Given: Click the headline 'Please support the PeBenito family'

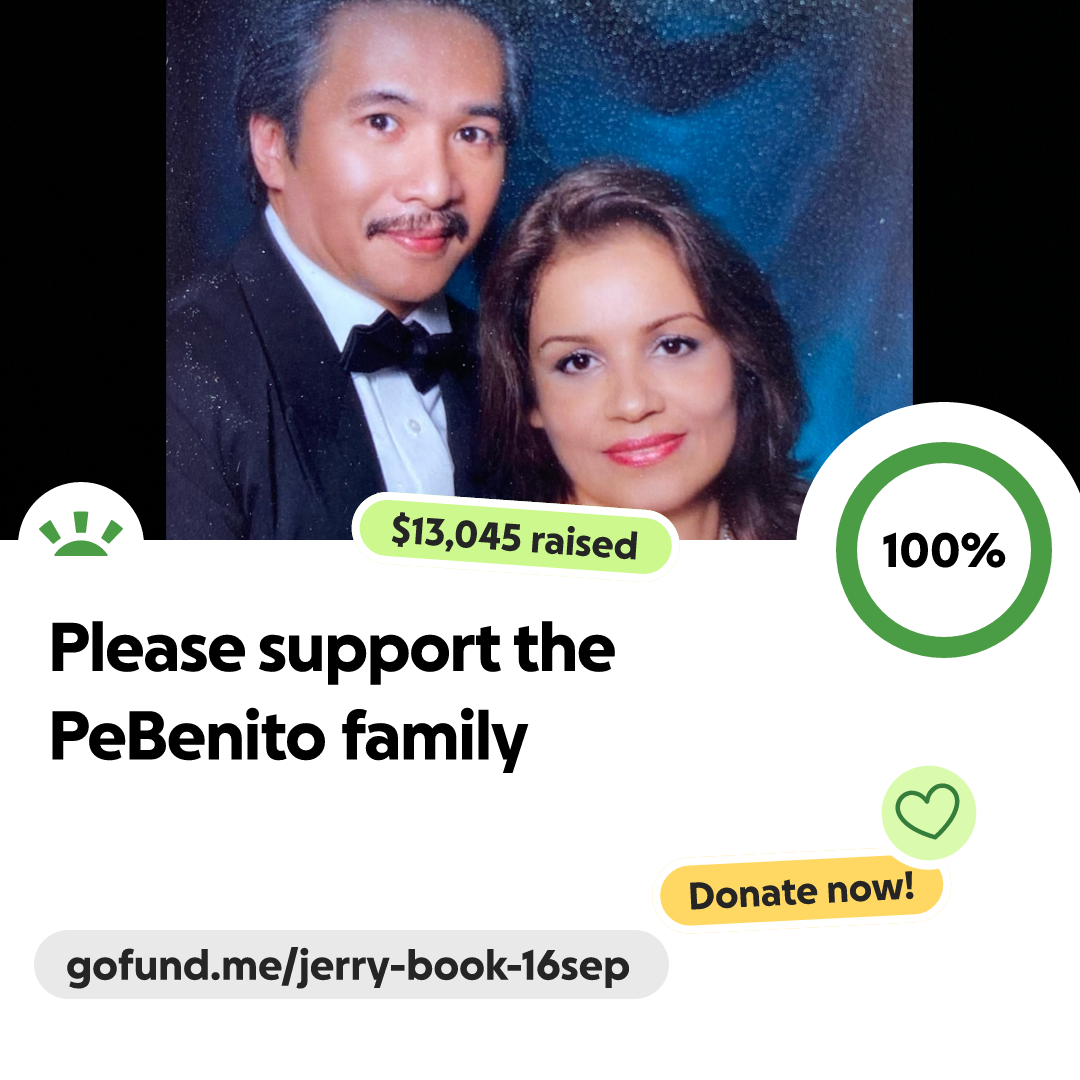Looking at the screenshot, I should pos(332,692).
